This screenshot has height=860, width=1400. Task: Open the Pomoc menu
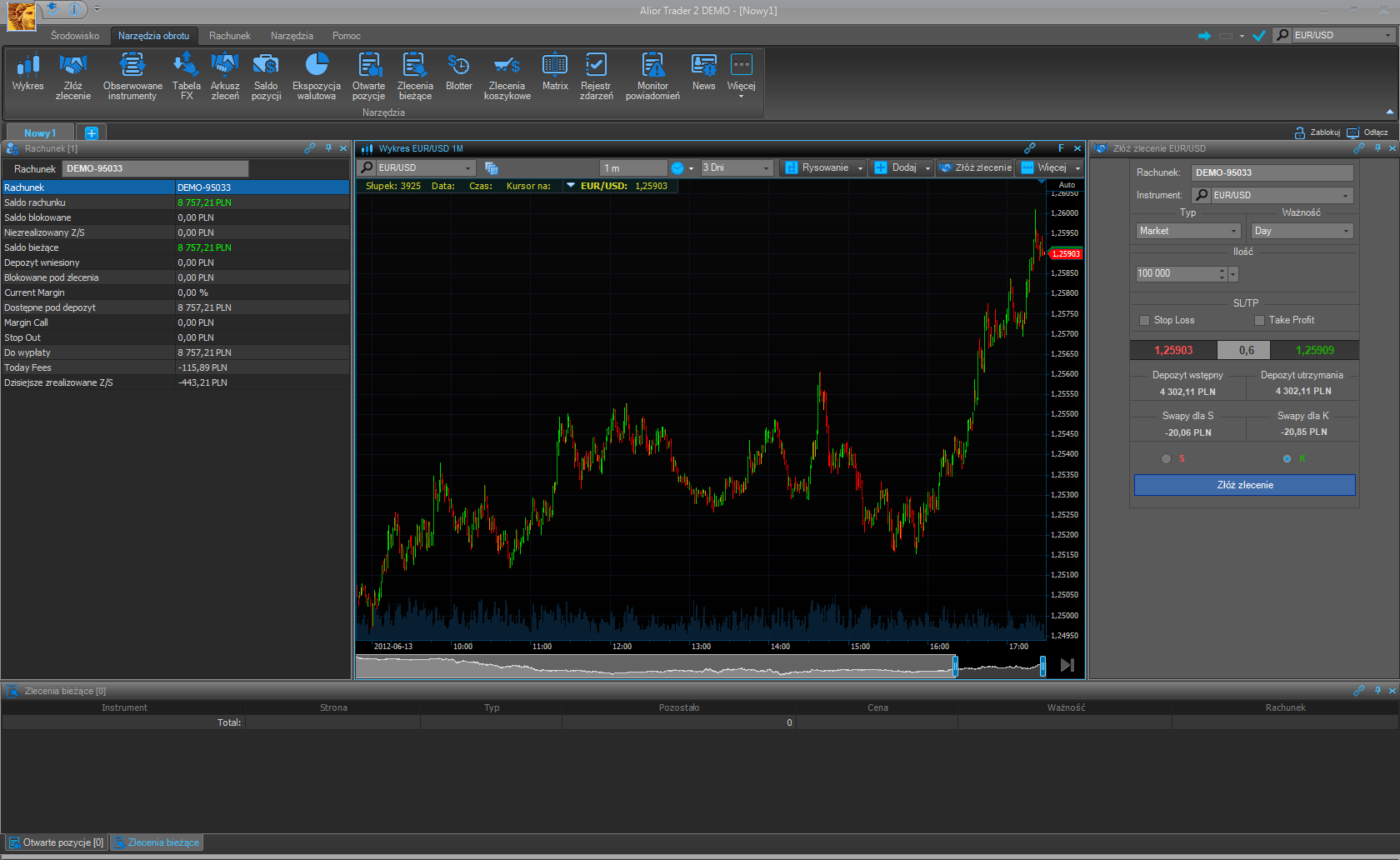[x=347, y=36]
